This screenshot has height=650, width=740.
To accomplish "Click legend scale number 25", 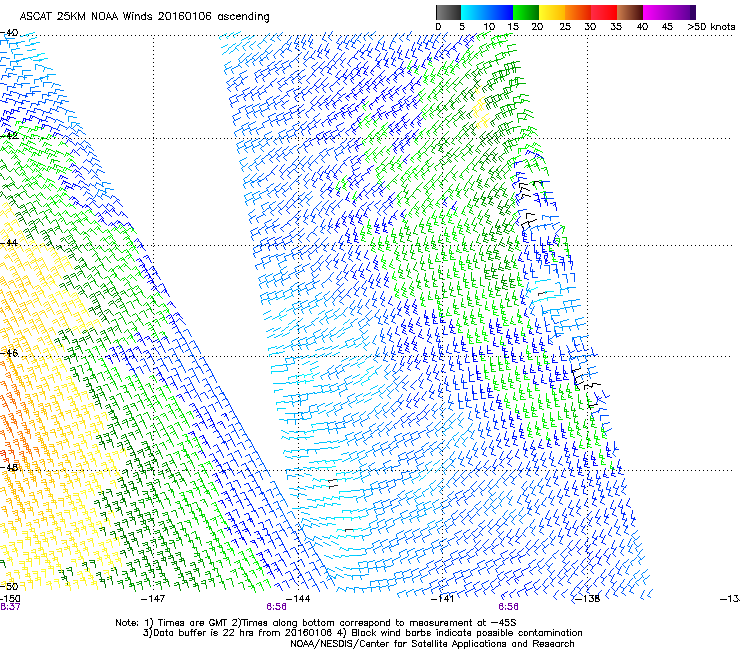I will pos(565,26).
